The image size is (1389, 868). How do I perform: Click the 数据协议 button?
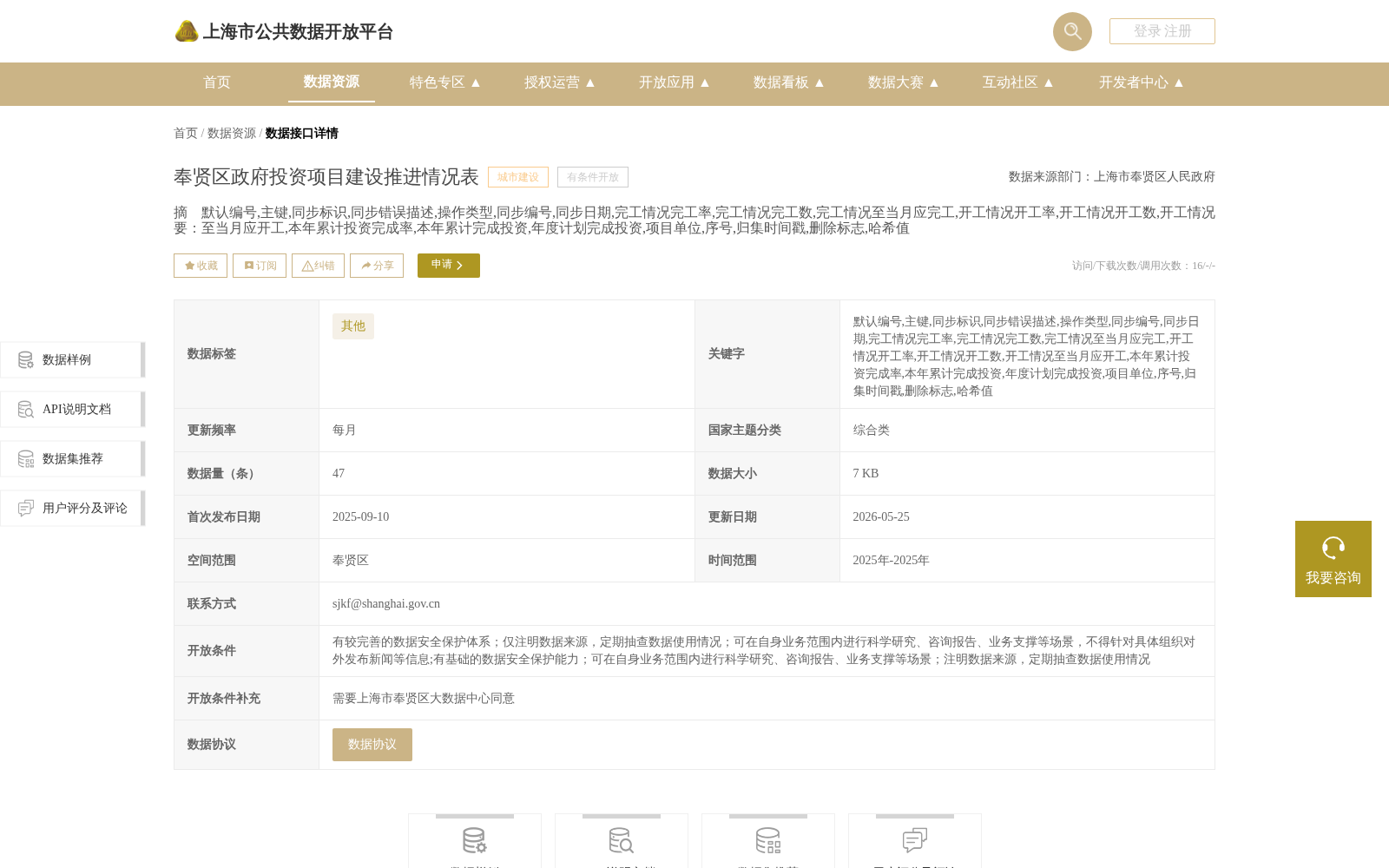click(x=372, y=745)
